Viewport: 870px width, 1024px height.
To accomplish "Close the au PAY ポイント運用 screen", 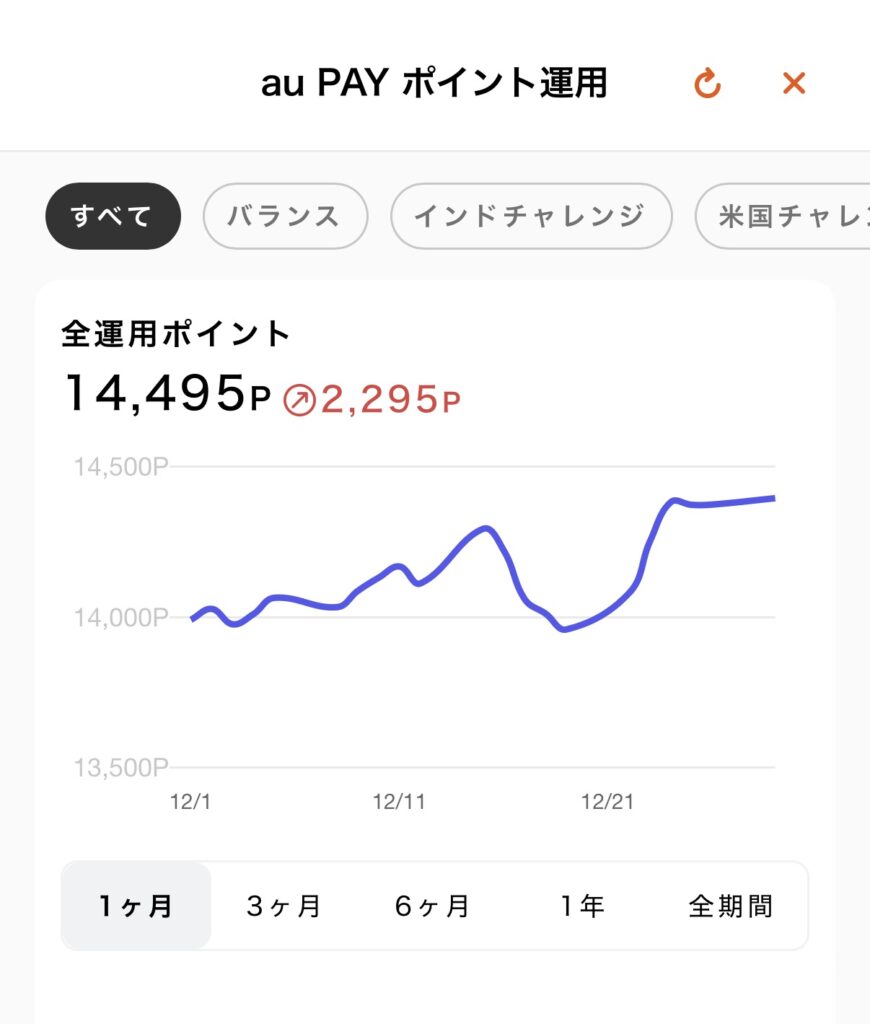I will 794,84.
